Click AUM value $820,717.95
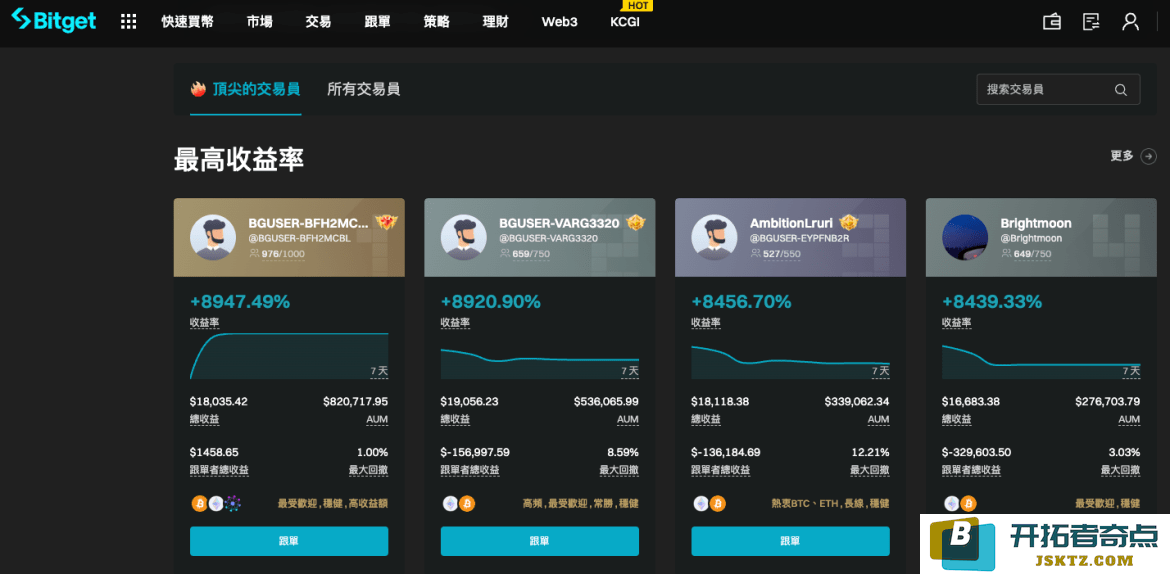This screenshot has width=1170, height=574. click(x=355, y=402)
